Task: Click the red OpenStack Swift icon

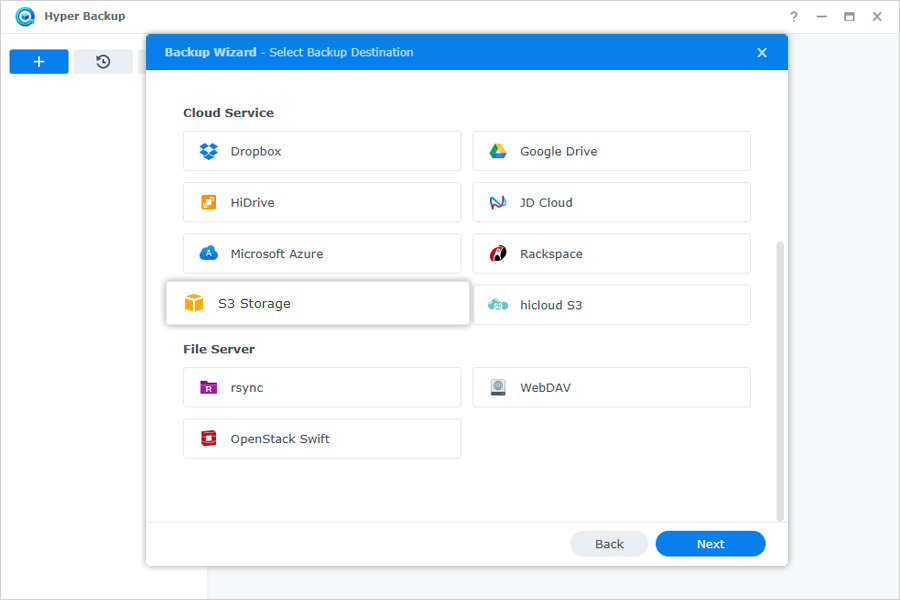Action: pyautogui.click(x=208, y=439)
